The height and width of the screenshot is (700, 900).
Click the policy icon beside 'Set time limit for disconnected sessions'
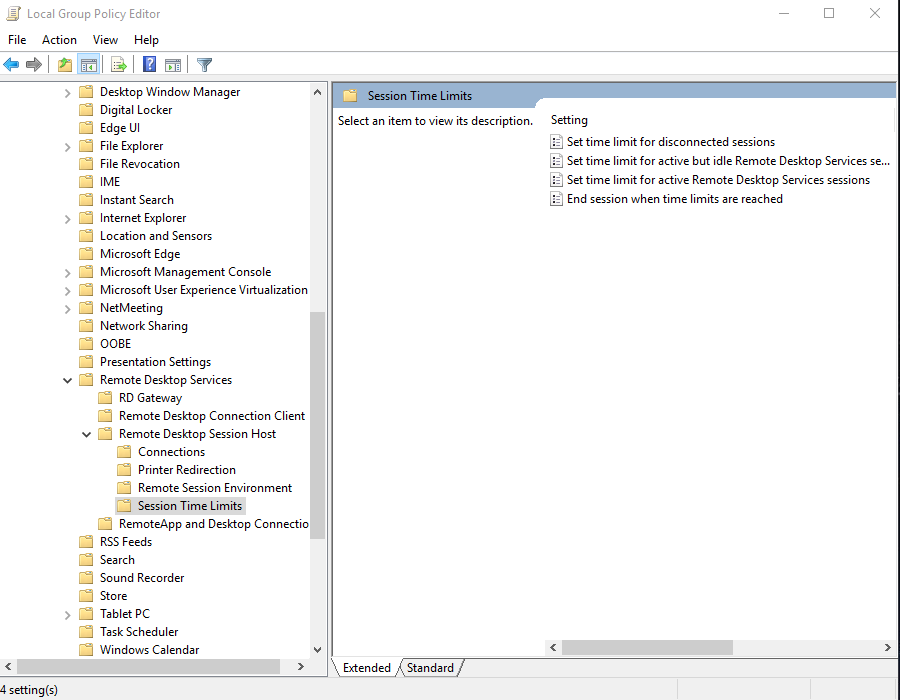point(556,142)
